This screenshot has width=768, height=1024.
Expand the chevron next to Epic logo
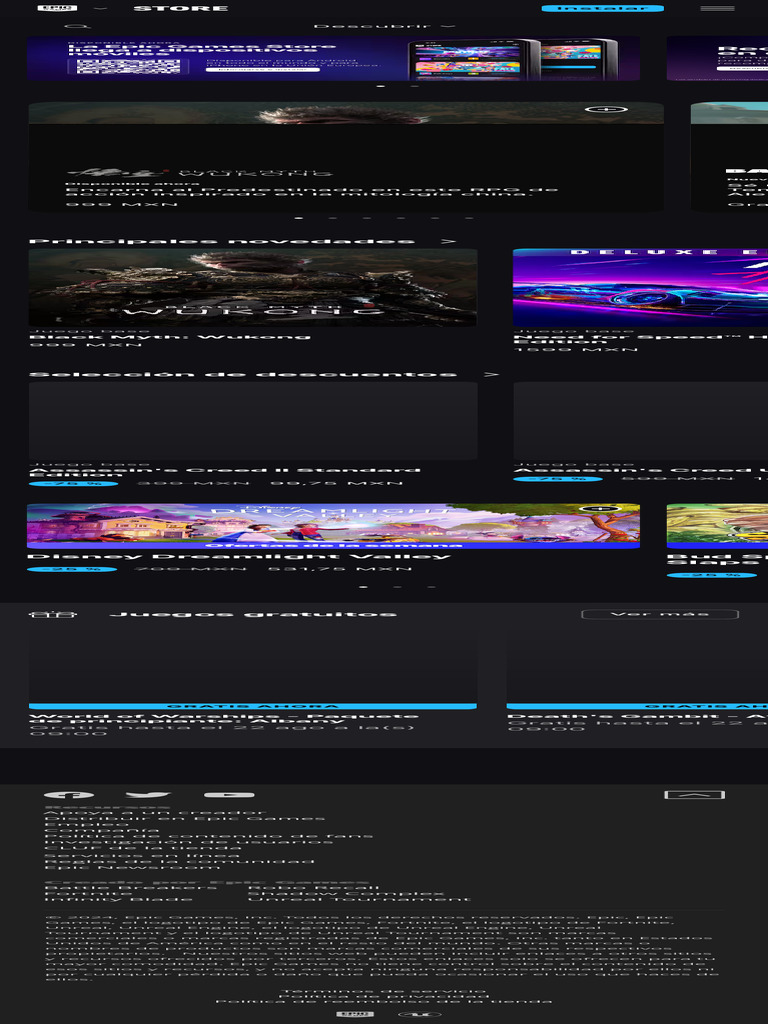click(x=100, y=8)
